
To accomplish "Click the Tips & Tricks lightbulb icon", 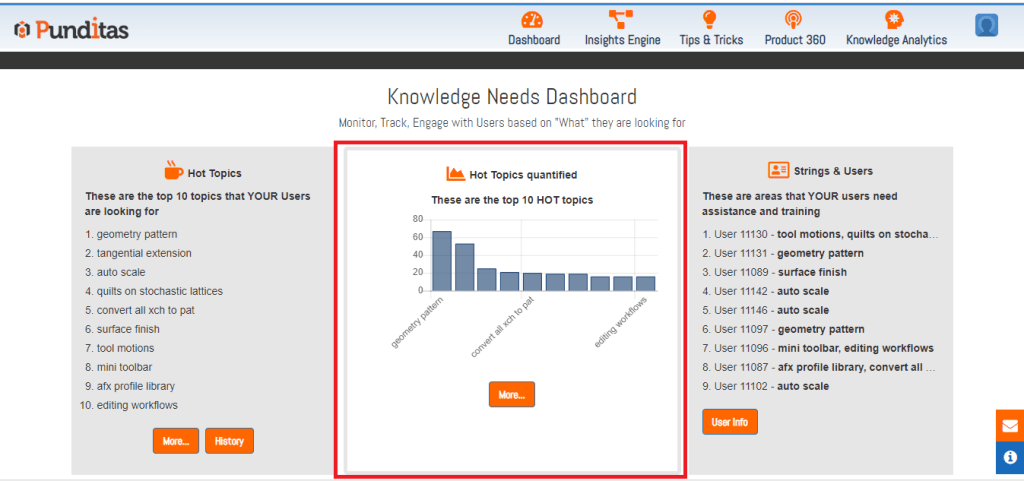I will (x=710, y=20).
